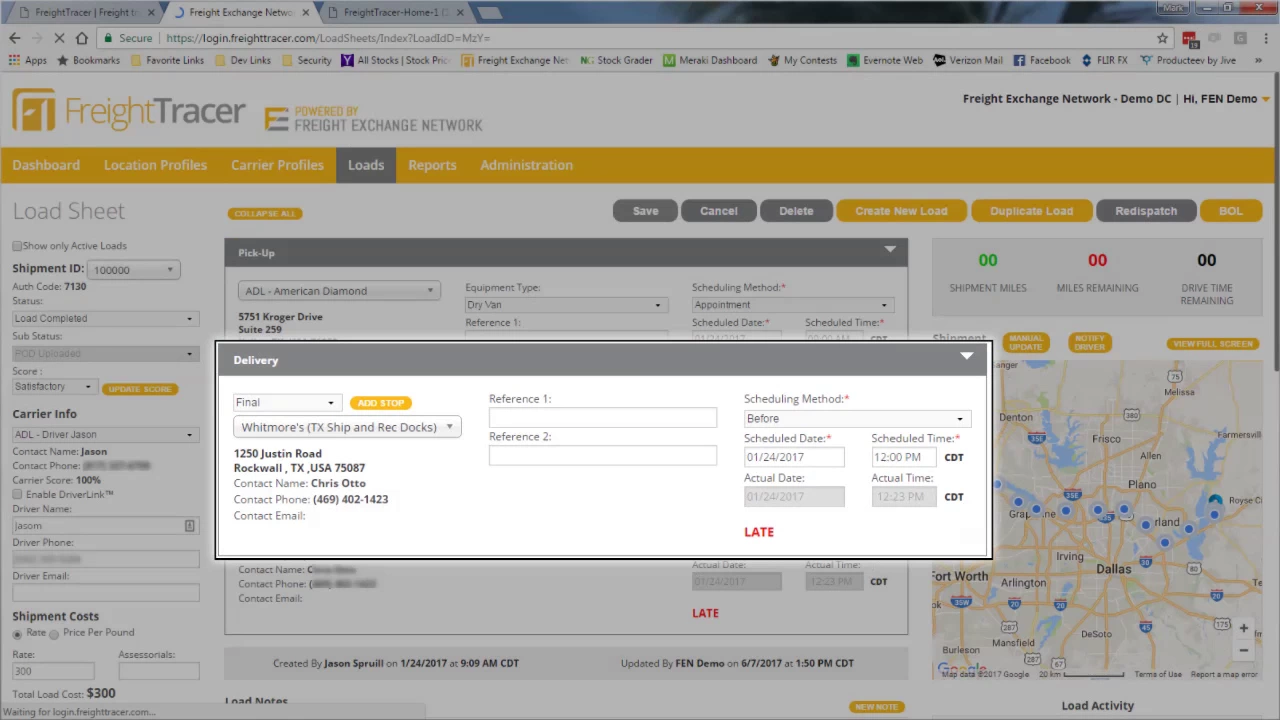This screenshot has width=1280, height=720.
Task: Open the Producteev by Jive bookmark
Action: click(1187, 60)
